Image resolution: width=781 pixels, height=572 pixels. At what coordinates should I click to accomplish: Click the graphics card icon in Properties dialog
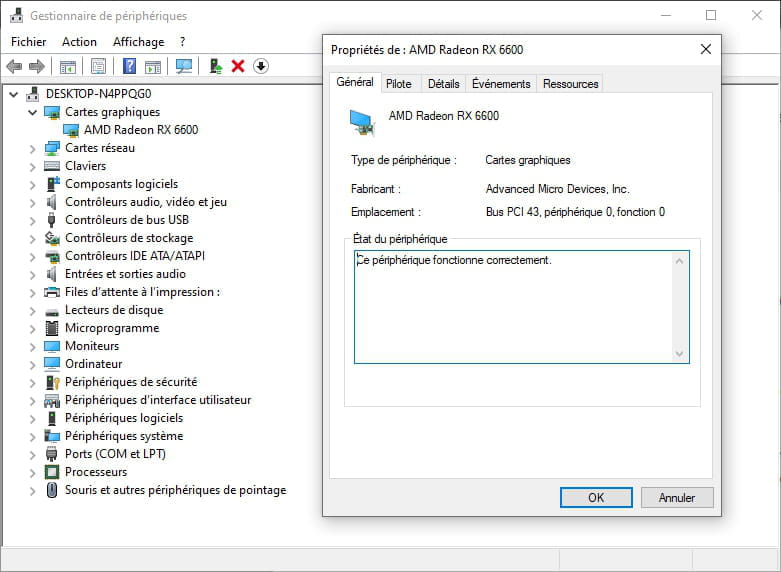(362, 123)
